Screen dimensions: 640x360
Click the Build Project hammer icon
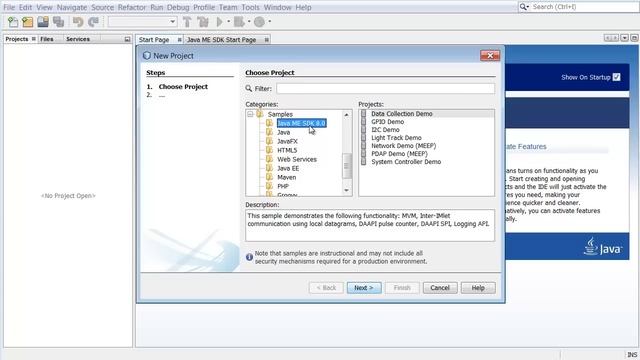click(x=187, y=22)
